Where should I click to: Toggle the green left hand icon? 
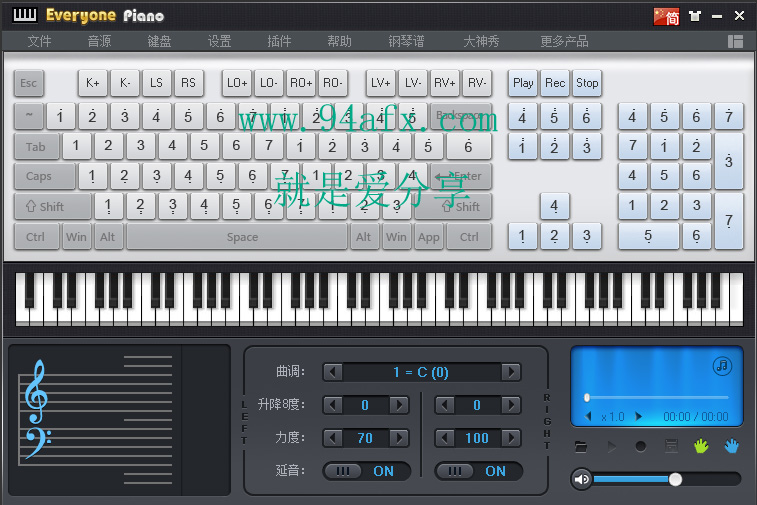click(701, 446)
